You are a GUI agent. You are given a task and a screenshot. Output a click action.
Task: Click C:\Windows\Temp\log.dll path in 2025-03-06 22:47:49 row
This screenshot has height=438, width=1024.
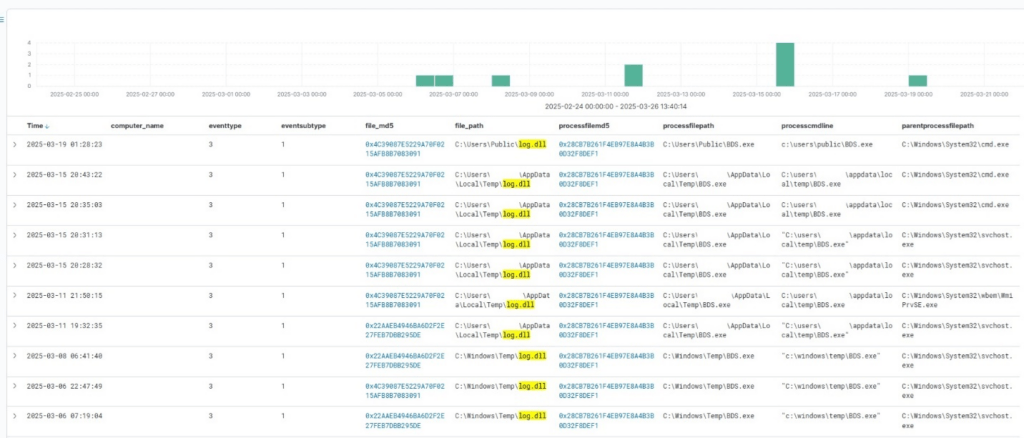[500, 386]
